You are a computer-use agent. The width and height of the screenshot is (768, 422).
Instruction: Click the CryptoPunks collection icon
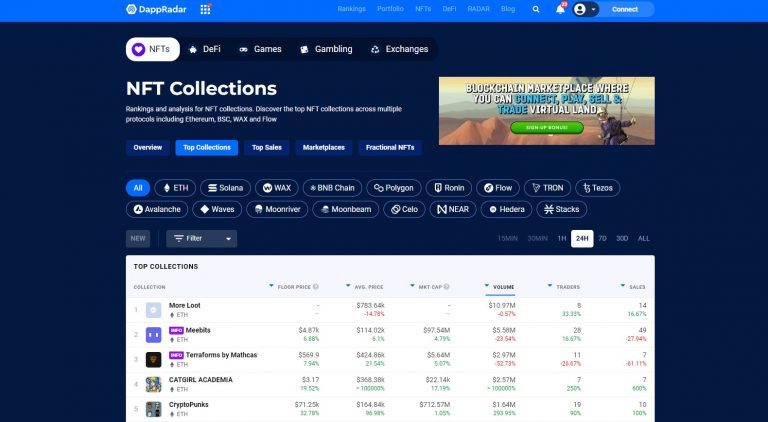(x=153, y=409)
